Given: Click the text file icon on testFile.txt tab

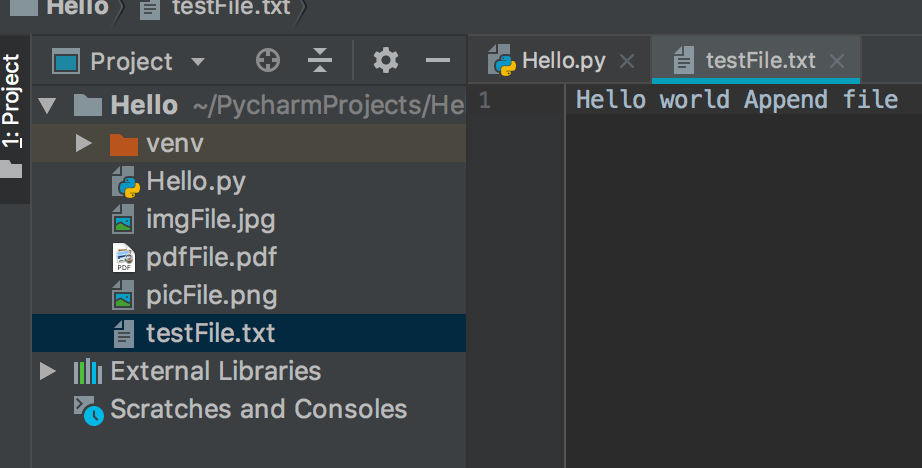Looking at the screenshot, I should pyautogui.click(x=683, y=60).
